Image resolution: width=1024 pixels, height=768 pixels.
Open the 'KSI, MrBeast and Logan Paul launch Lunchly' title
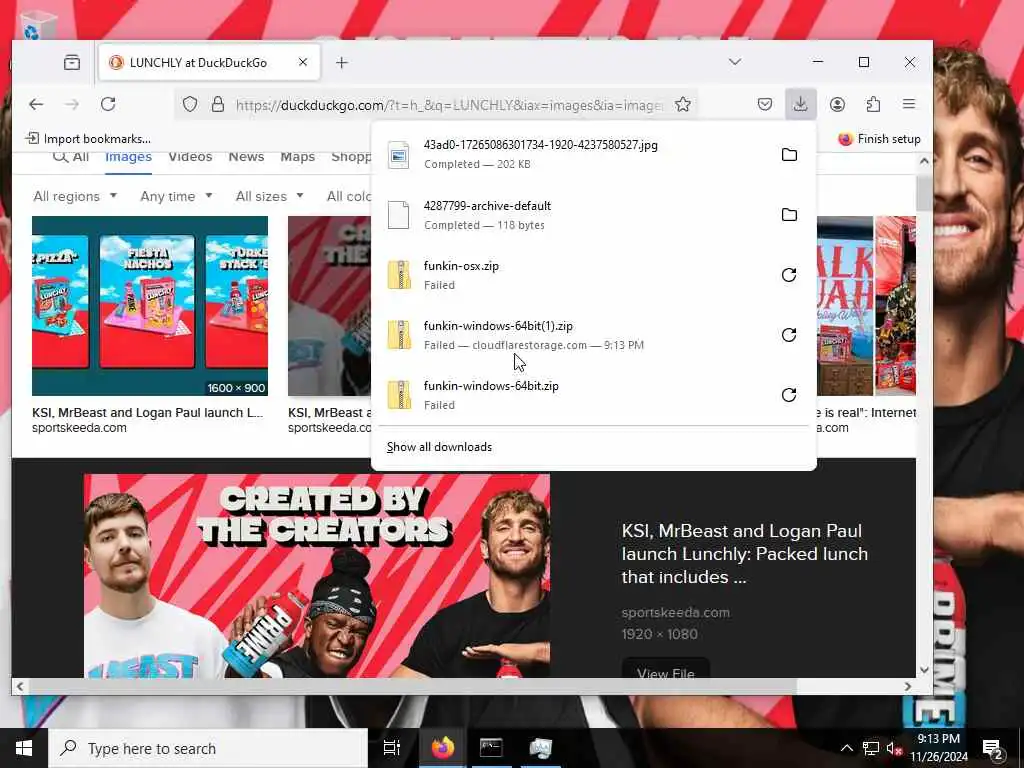pyautogui.click(x=744, y=554)
